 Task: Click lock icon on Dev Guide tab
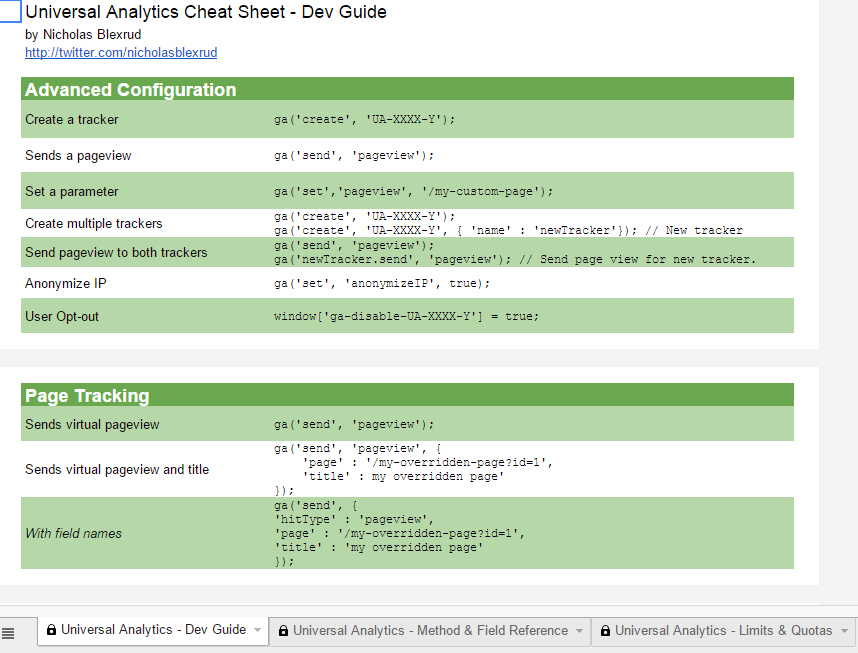click(51, 630)
